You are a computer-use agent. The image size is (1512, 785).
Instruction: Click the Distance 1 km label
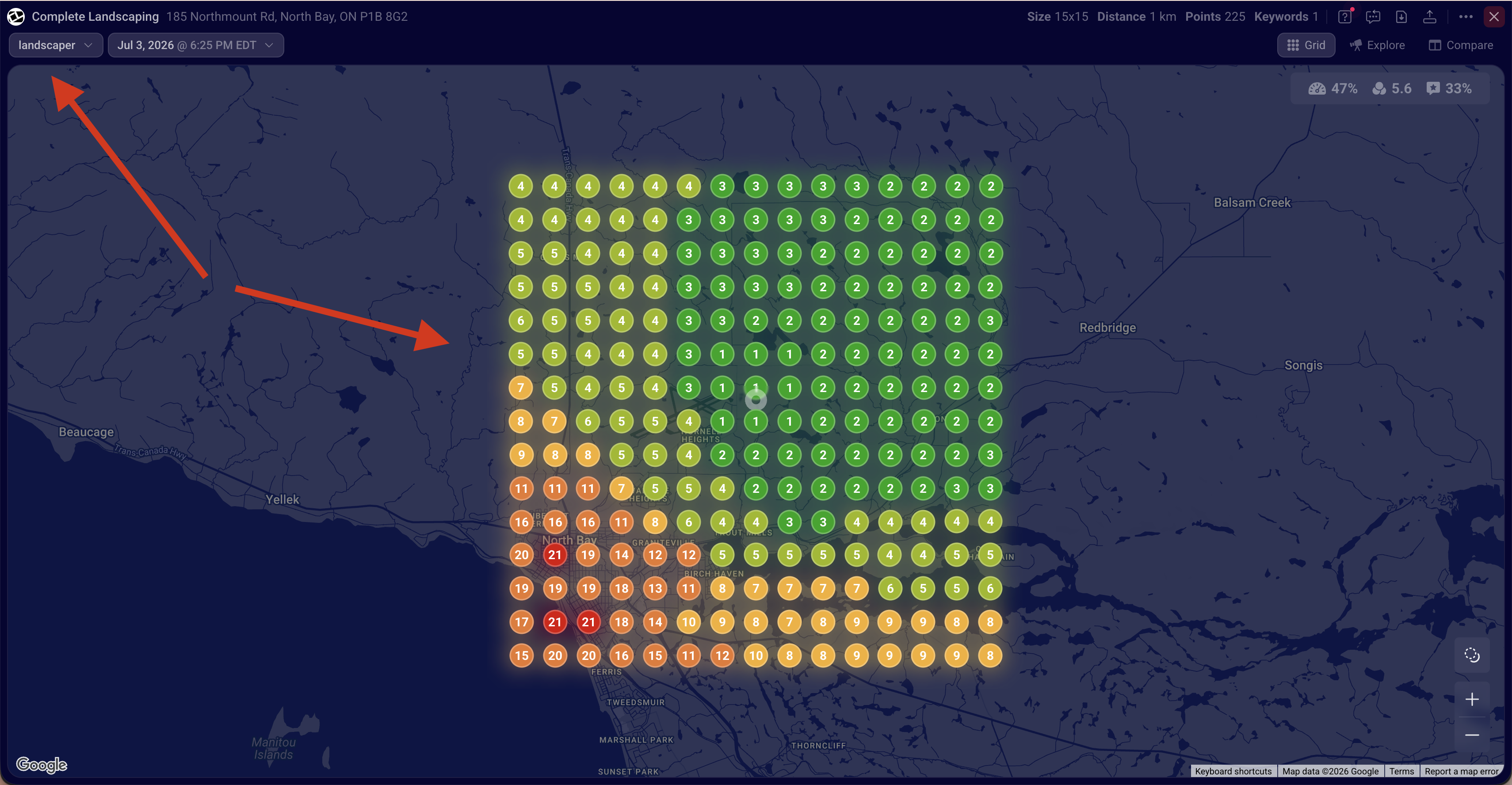click(1136, 16)
